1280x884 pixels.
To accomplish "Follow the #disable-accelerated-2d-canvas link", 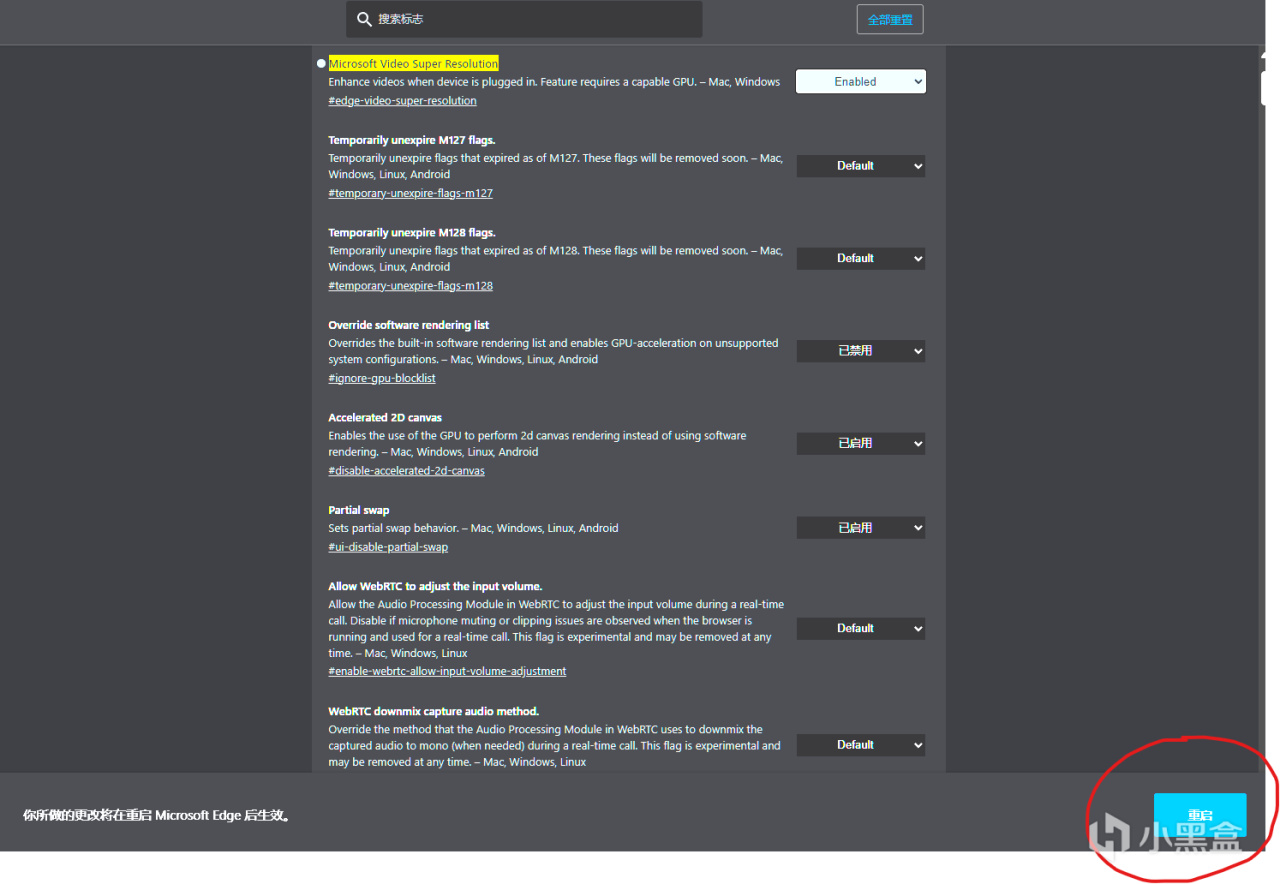I will click(406, 471).
